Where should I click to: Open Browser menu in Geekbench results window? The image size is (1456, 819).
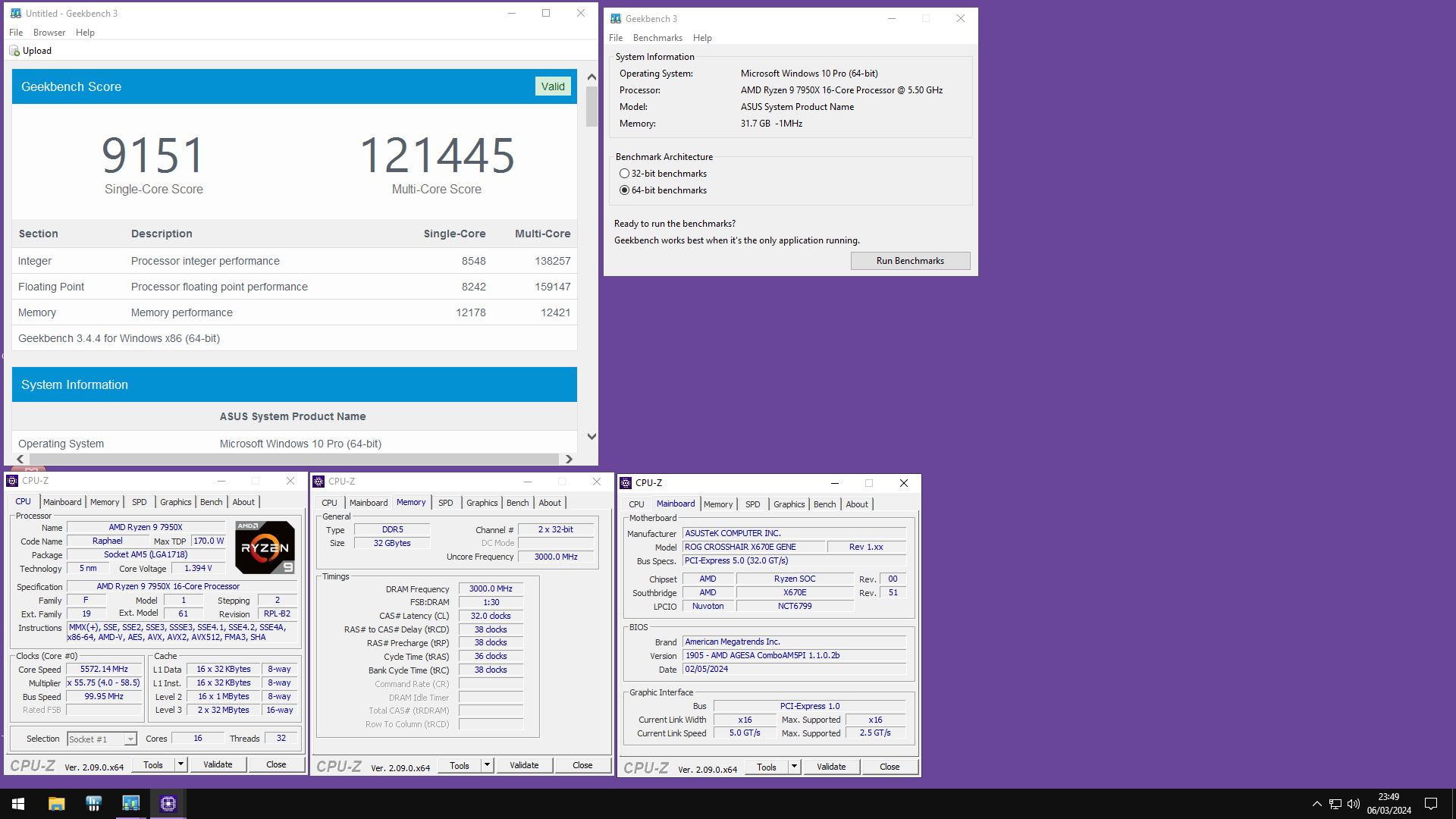click(x=49, y=33)
